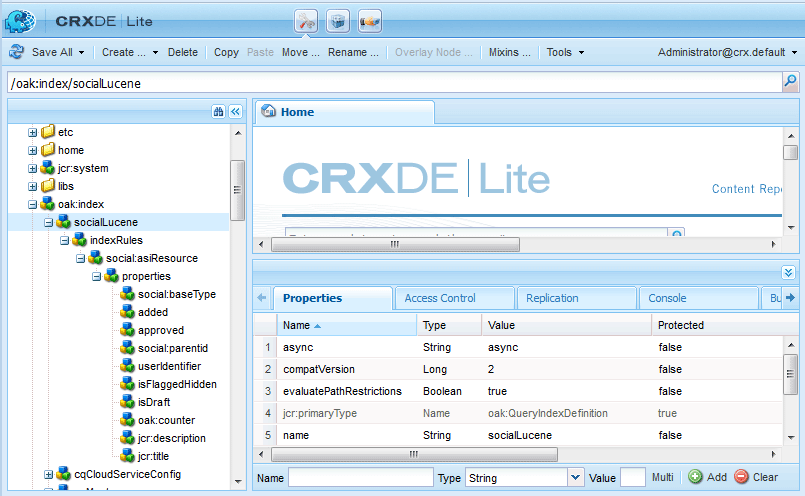Open Administrator@crx.default user menu
This screenshot has height=496, width=805.
727,52
